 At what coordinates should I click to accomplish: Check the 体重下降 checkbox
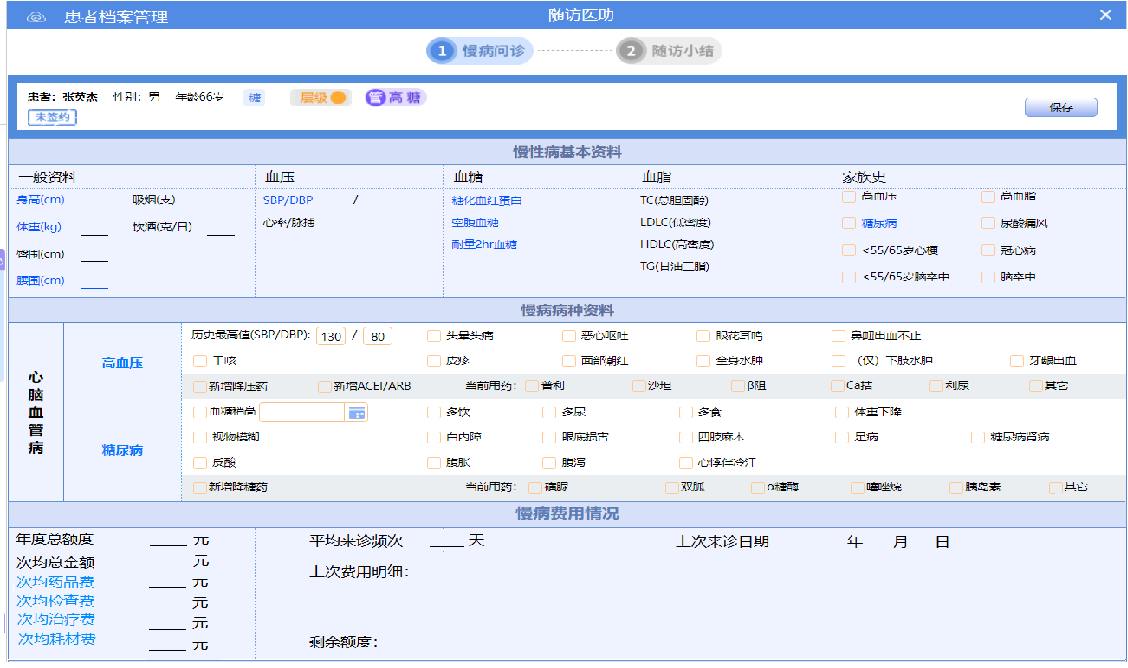pyautogui.click(x=842, y=412)
